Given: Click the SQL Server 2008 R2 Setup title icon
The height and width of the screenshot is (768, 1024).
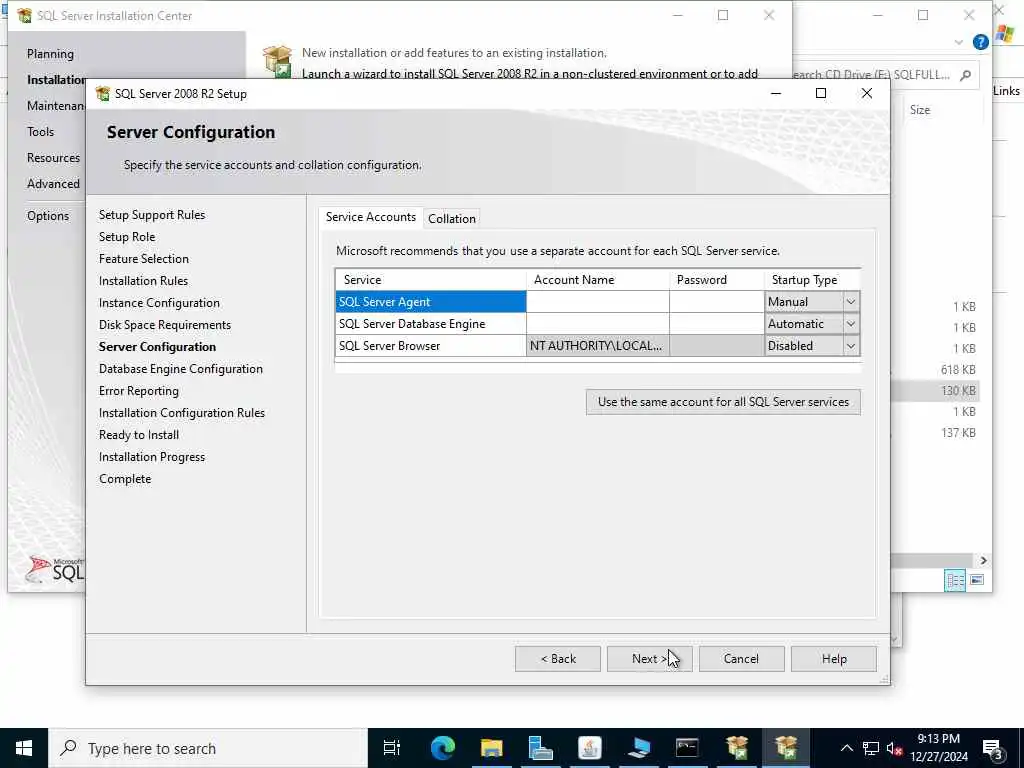Looking at the screenshot, I should coord(103,93).
